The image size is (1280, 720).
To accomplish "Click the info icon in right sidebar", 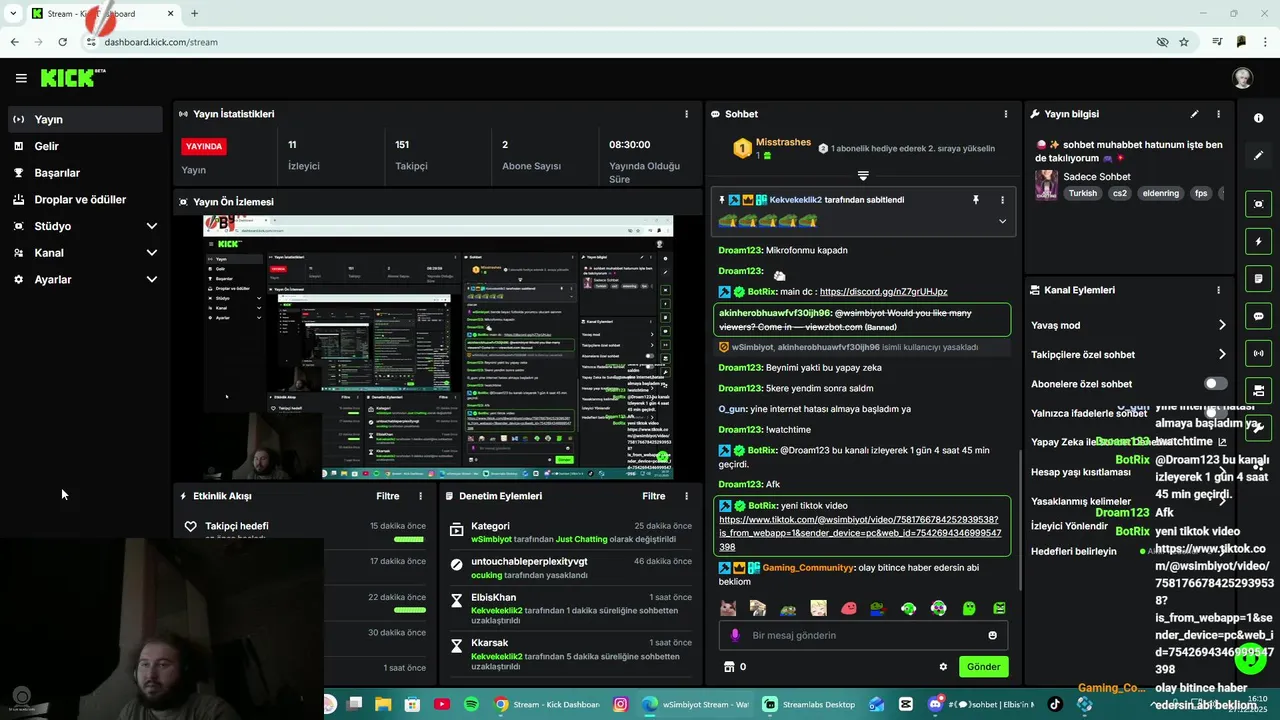I will click(x=1259, y=118).
